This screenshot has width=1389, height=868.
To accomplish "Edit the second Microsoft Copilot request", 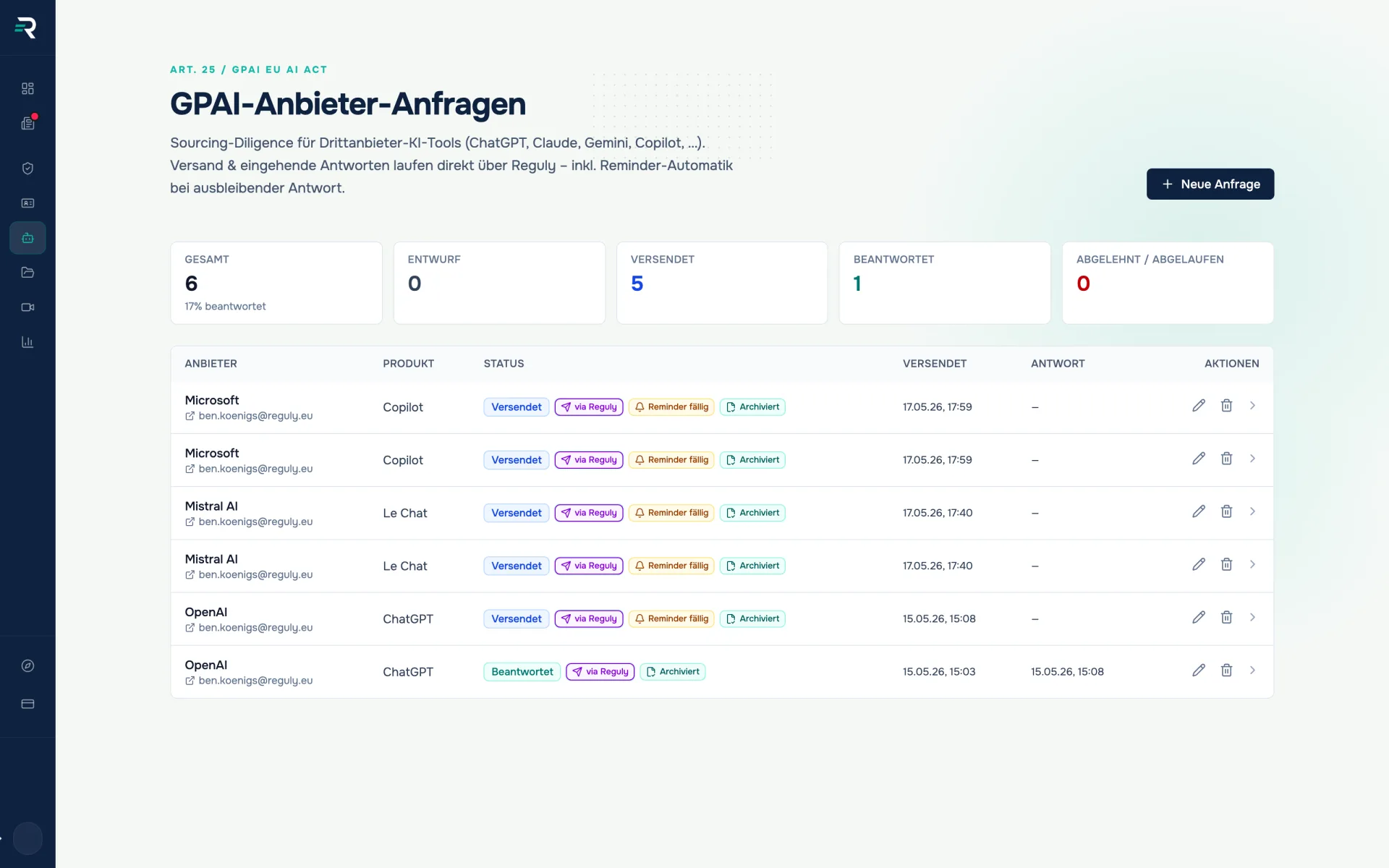I will tap(1199, 459).
